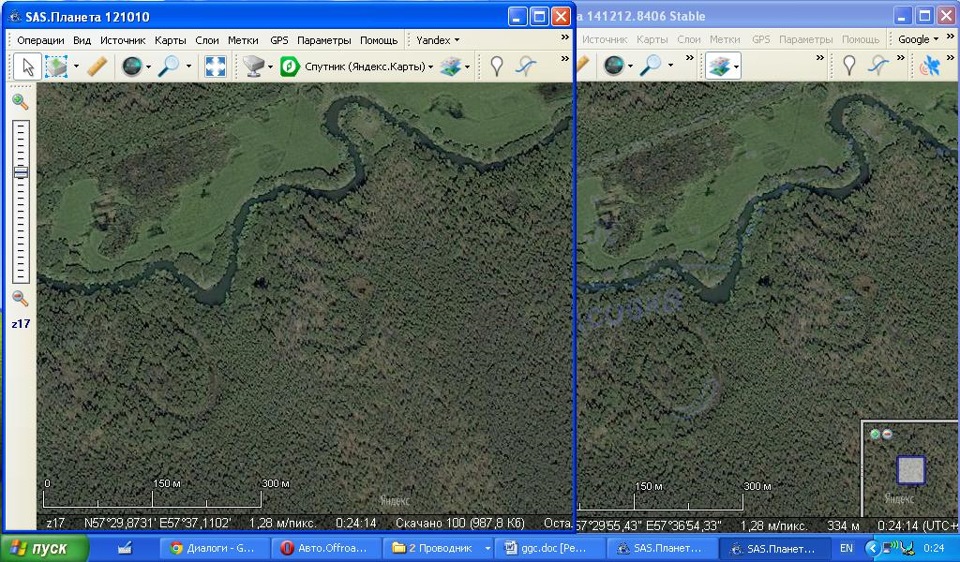Show hidden menu toolbar items chevron in front window
This screenshot has width=960, height=562.
[x=564, y=38]
